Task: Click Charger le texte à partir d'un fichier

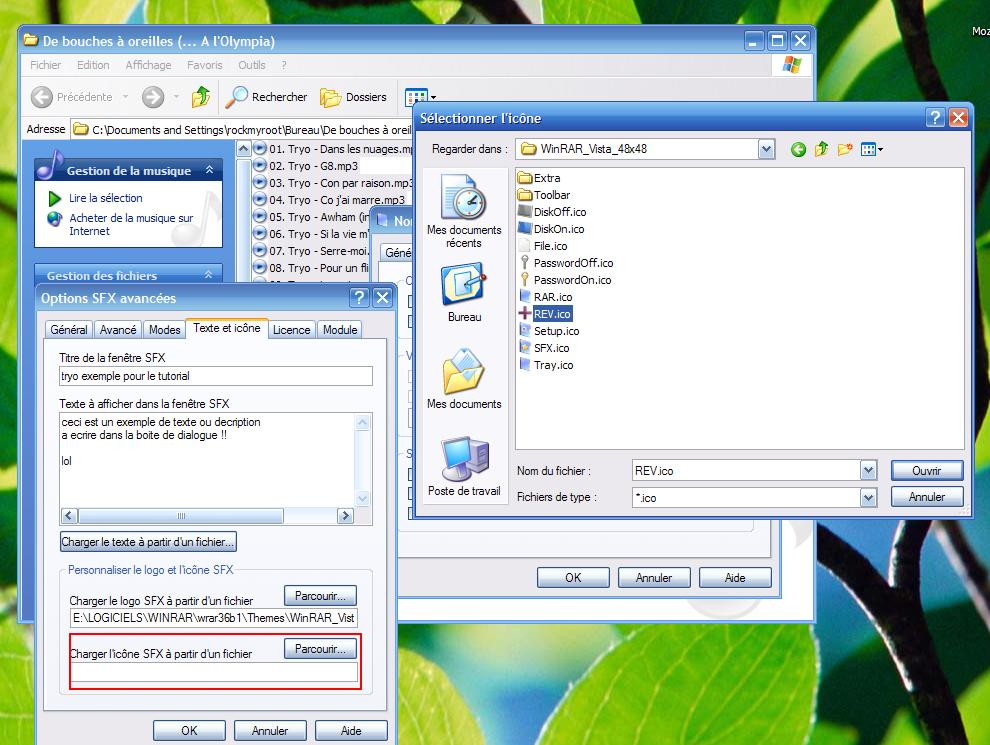Action: (148, 542)
